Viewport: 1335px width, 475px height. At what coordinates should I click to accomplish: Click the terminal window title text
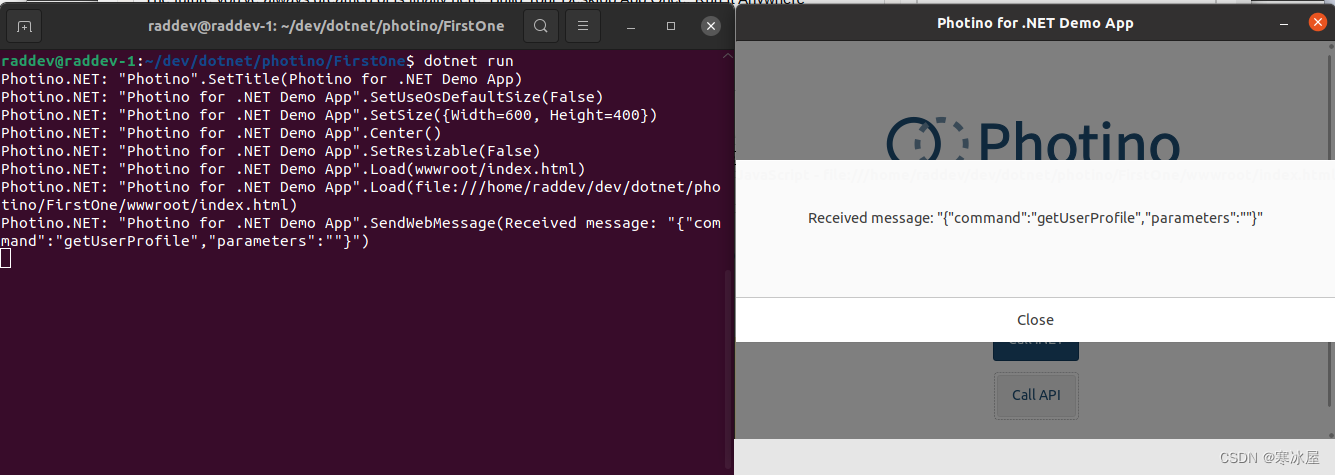[326, 26]
